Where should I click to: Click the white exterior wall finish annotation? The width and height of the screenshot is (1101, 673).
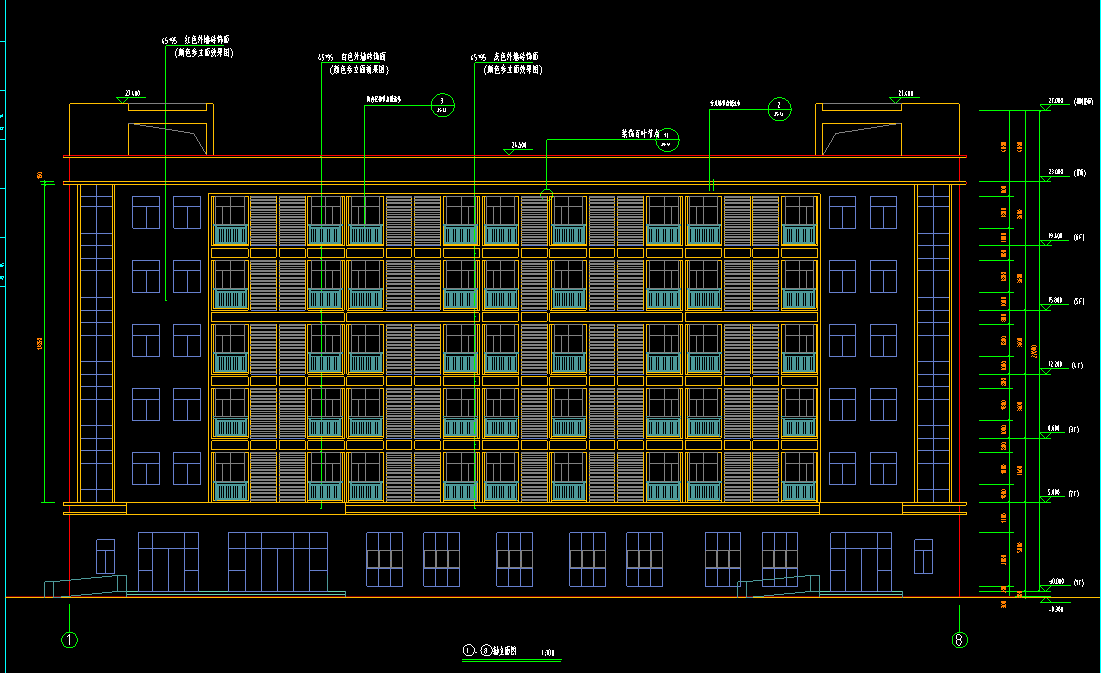click(353, 64)
